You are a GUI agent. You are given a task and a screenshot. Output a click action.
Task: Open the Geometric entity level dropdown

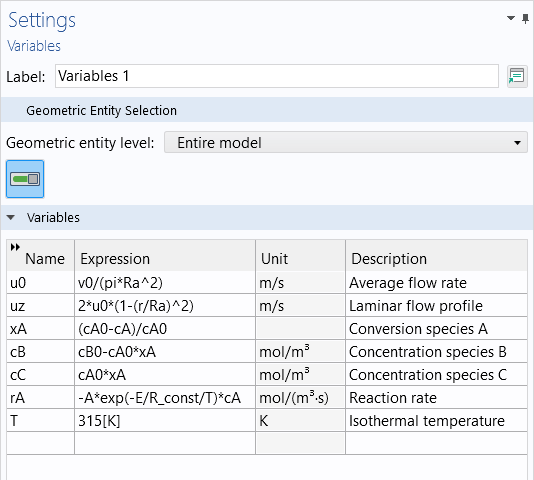pos(346,143)
